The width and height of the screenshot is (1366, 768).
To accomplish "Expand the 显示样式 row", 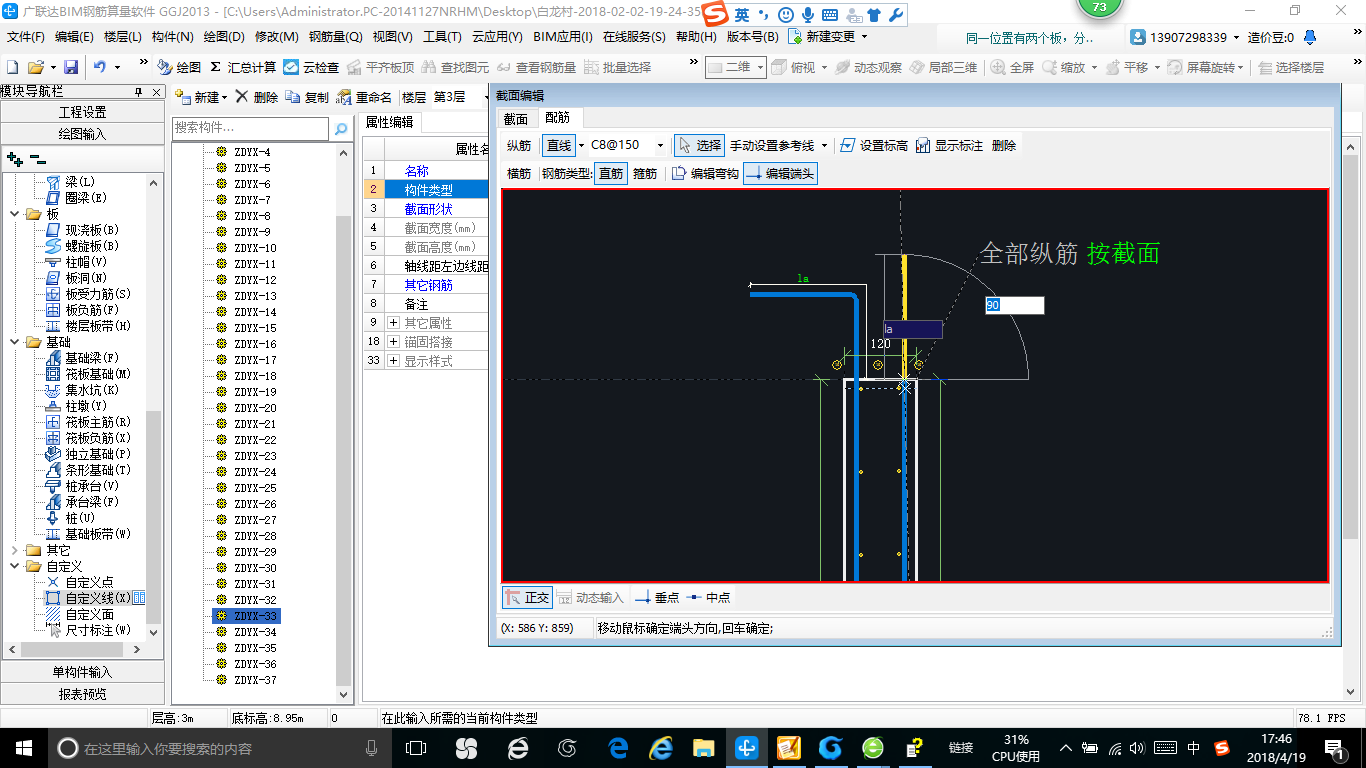I will [393, 361].
